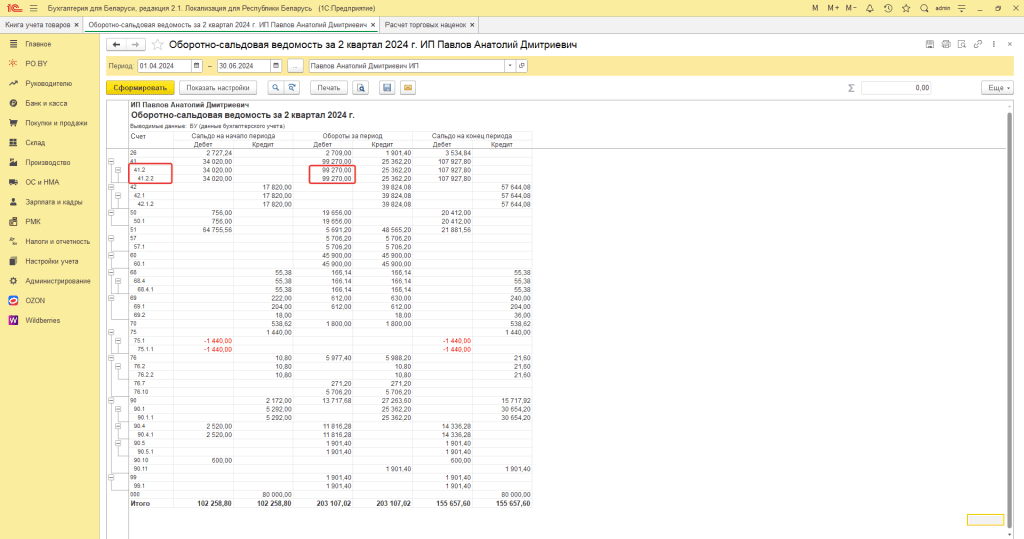Click the email send icon in the toolbar
Image resolution: width=1024 pixels, height=539 pixels.
408,88
